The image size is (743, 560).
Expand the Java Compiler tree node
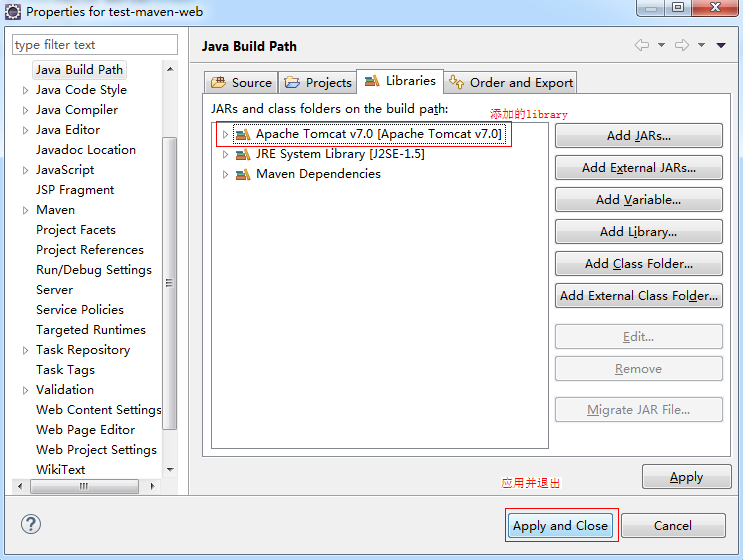coord(25,110)
